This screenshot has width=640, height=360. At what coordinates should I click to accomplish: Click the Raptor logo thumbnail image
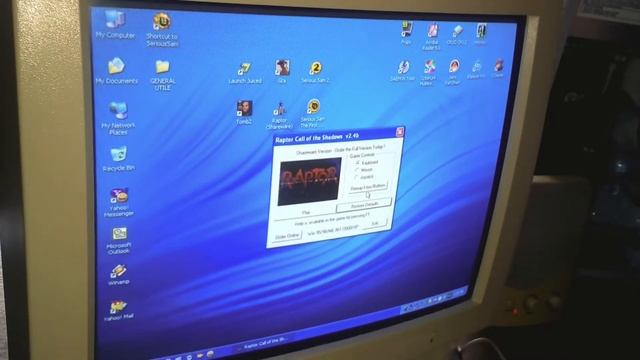click(x=309, y=182)
